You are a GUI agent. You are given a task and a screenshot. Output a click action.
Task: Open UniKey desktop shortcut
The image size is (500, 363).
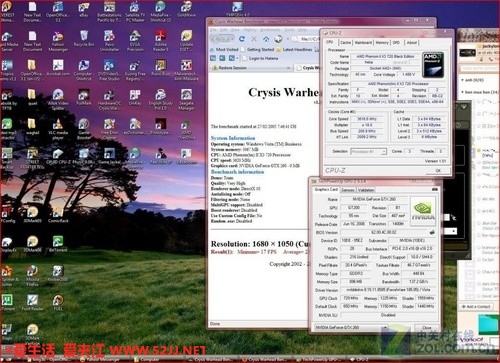pyautogui.click(x=135, y=97)
